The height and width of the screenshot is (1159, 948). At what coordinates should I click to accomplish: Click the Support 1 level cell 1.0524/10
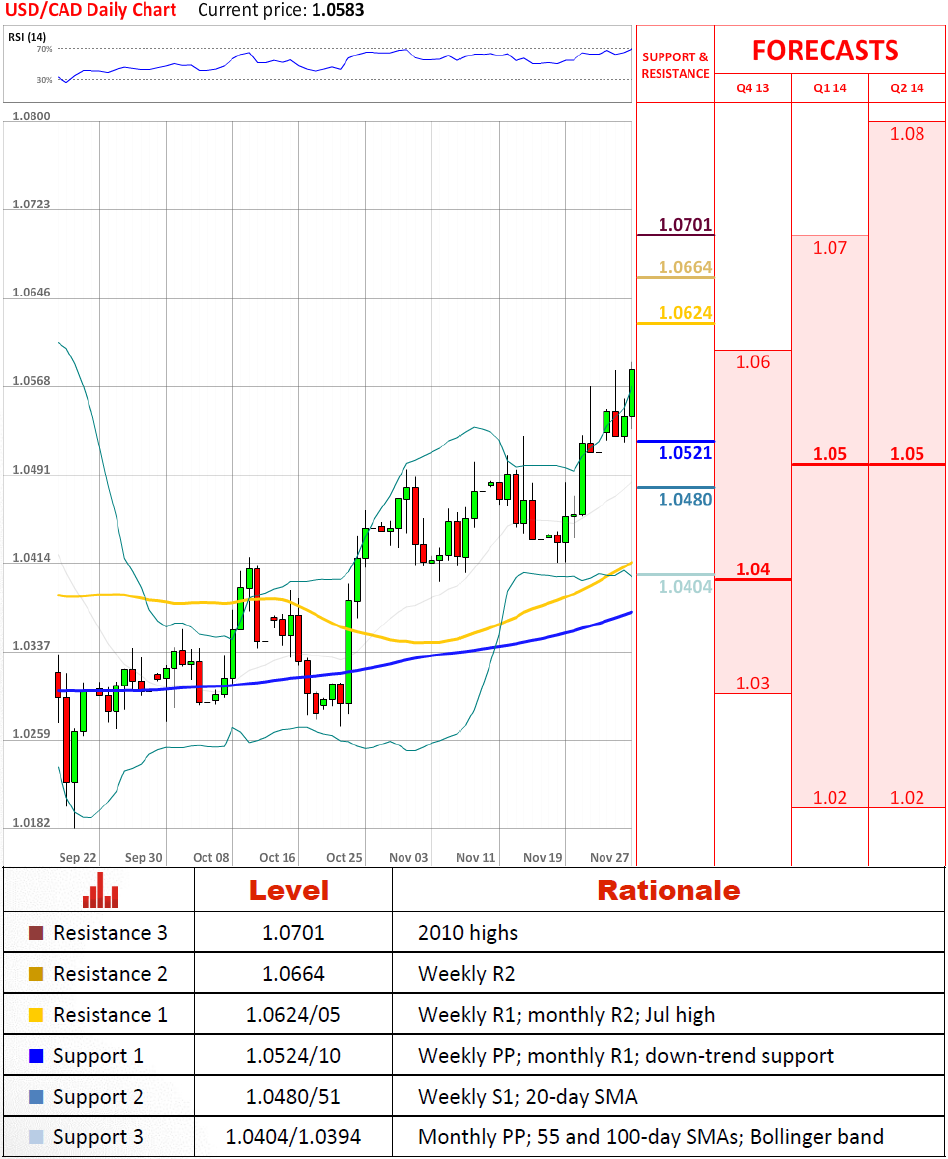click(293, 1056)
